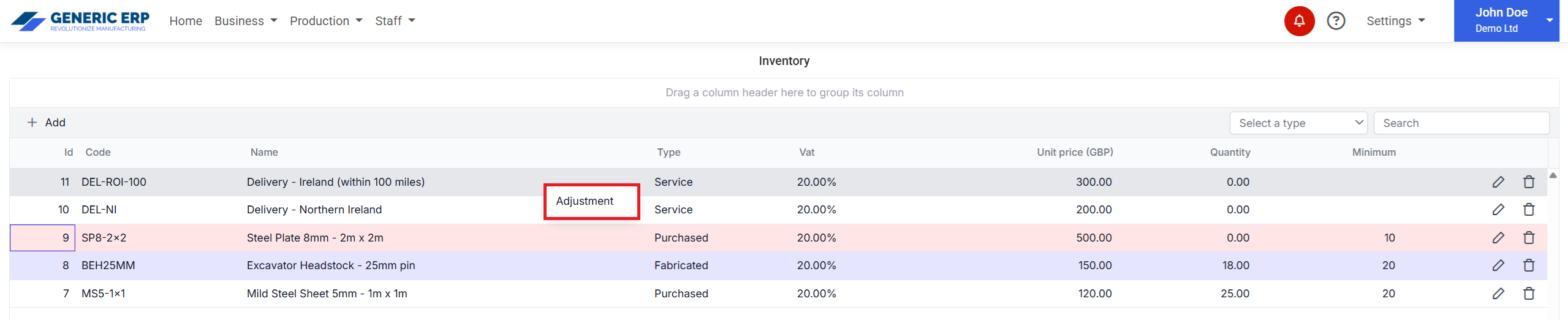
Task: Delete the Excavator Headstock row
Action: point(1528,265)
